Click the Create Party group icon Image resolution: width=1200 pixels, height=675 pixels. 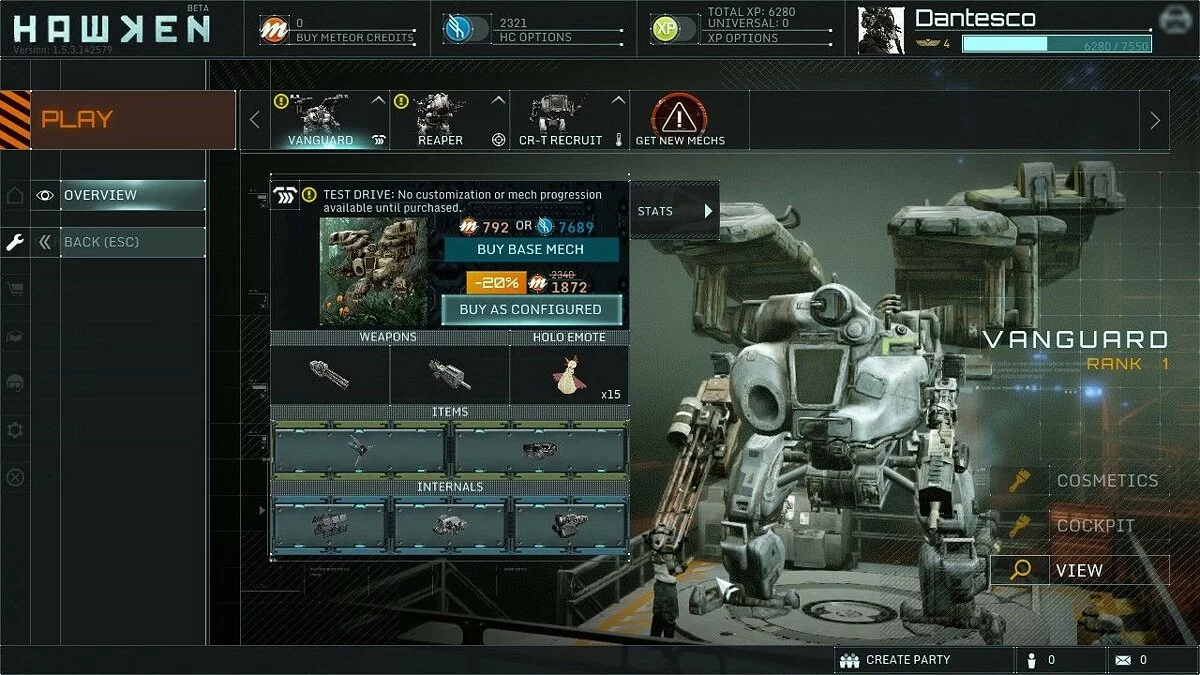(x=850, y=660)
